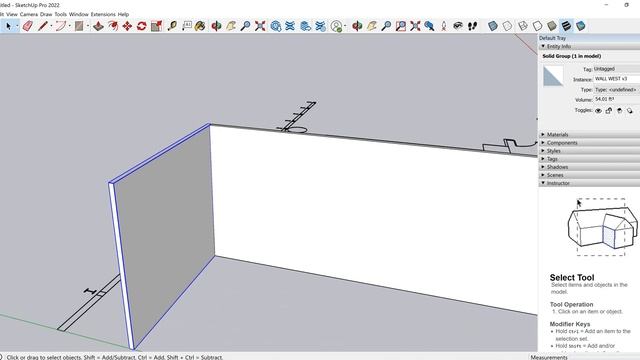This screenshot has height=360, width=640.
Task: Open the Camera menu
Action: point(29,14)
